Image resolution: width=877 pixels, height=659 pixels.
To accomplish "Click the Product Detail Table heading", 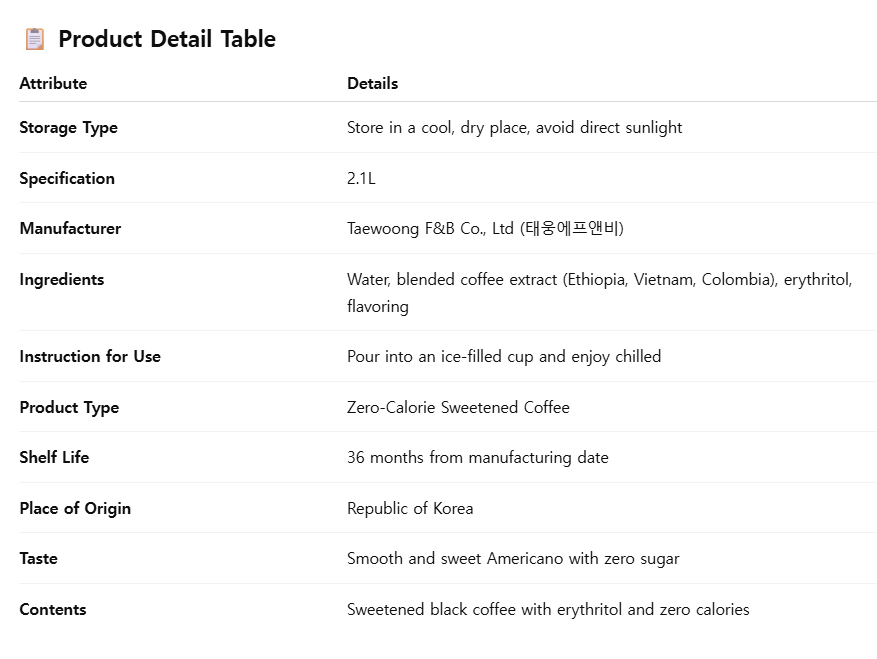I will (x=166, y=39).
